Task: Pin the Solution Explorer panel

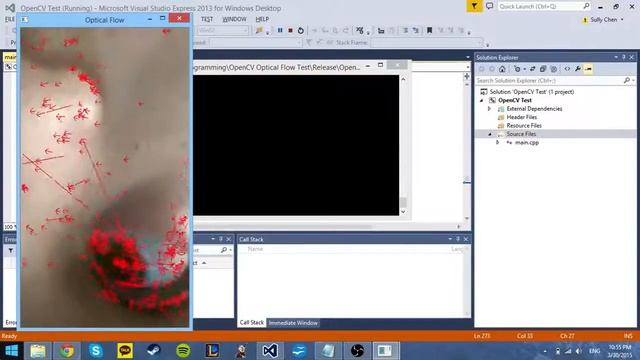Action: coord(624,58)
